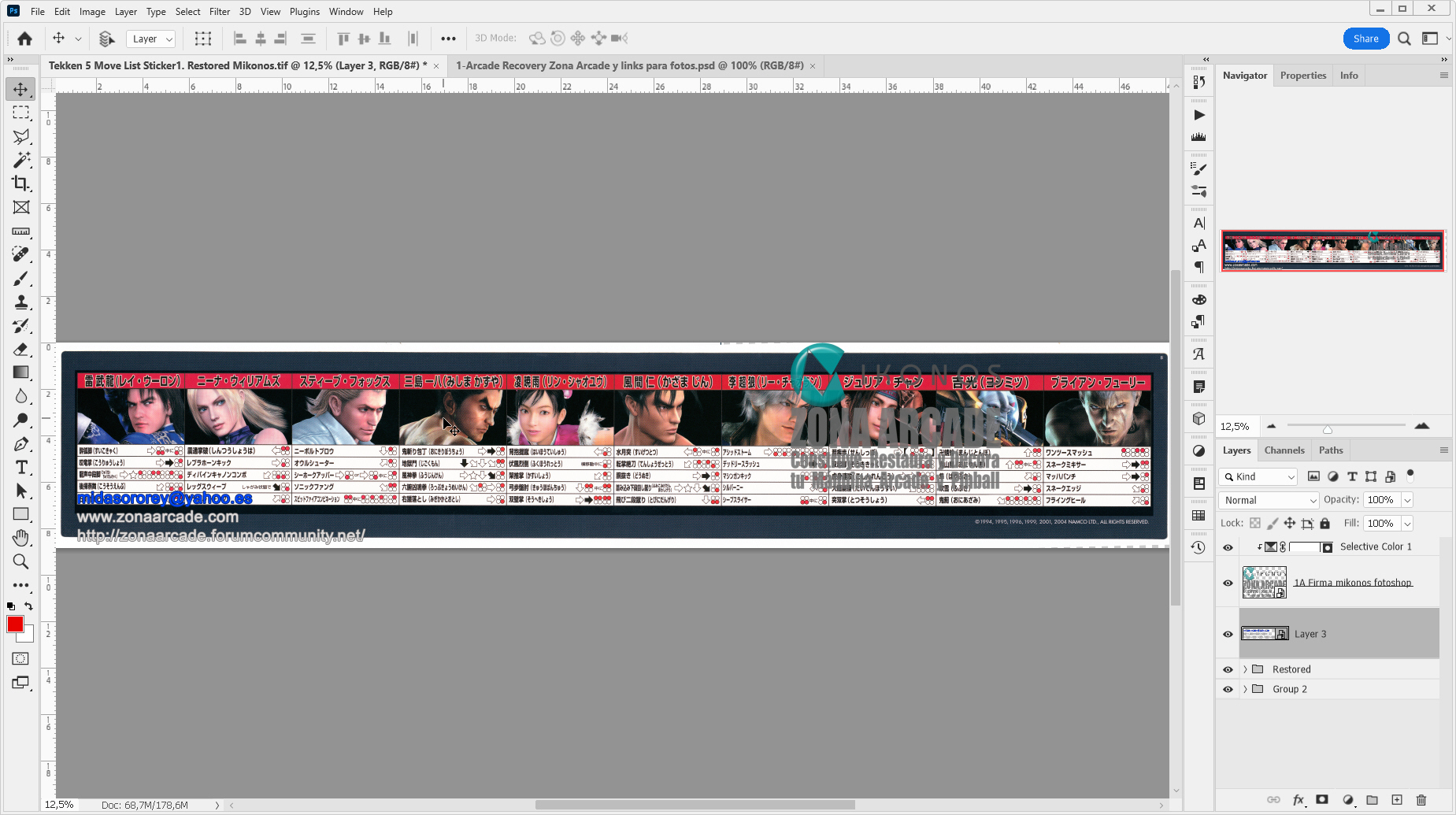Expand the Group 2 folder
Screen dimensions: 1456x815
1245,689
